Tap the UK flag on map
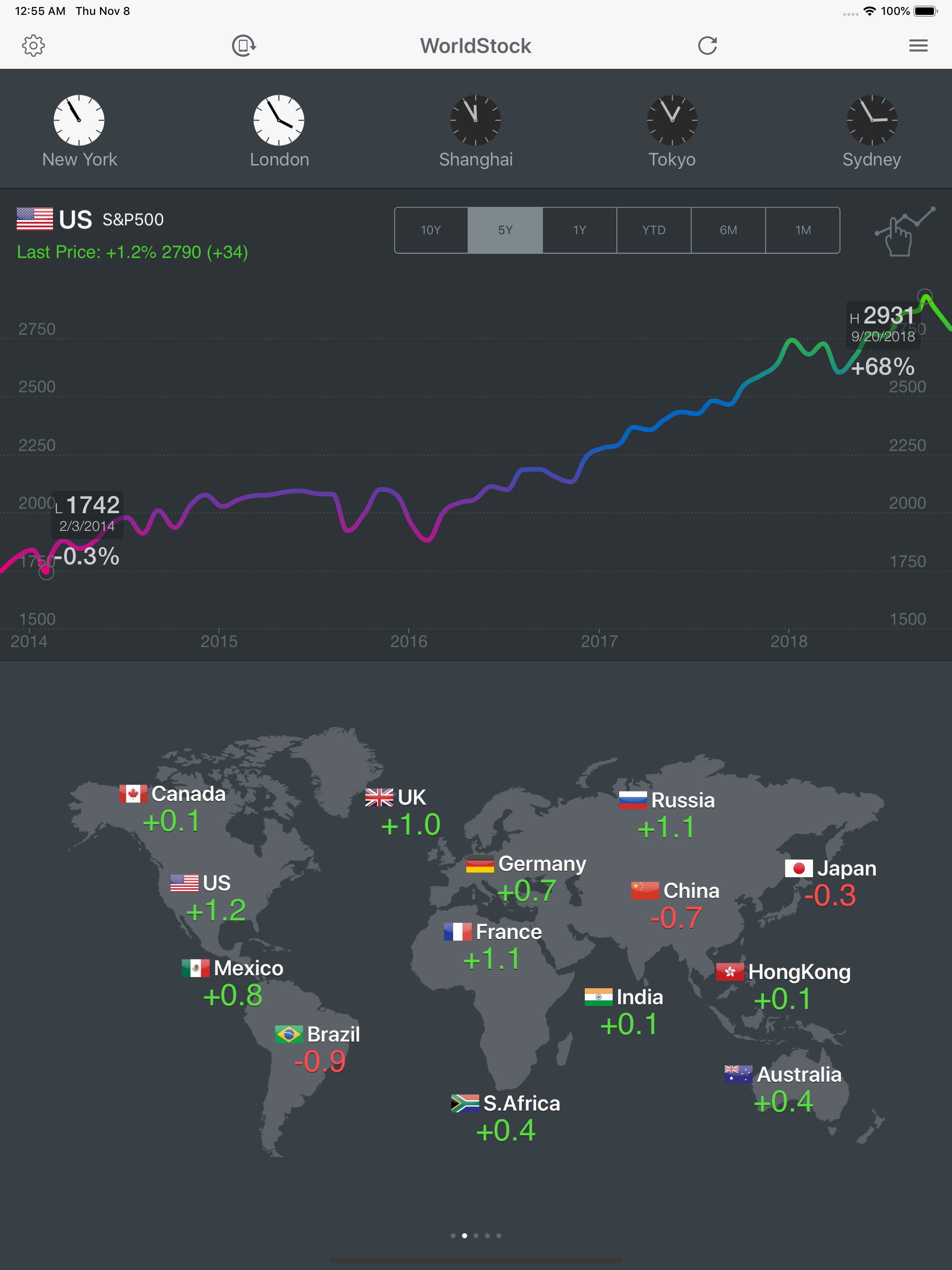Screen dimensions: 952x1270 379,798
